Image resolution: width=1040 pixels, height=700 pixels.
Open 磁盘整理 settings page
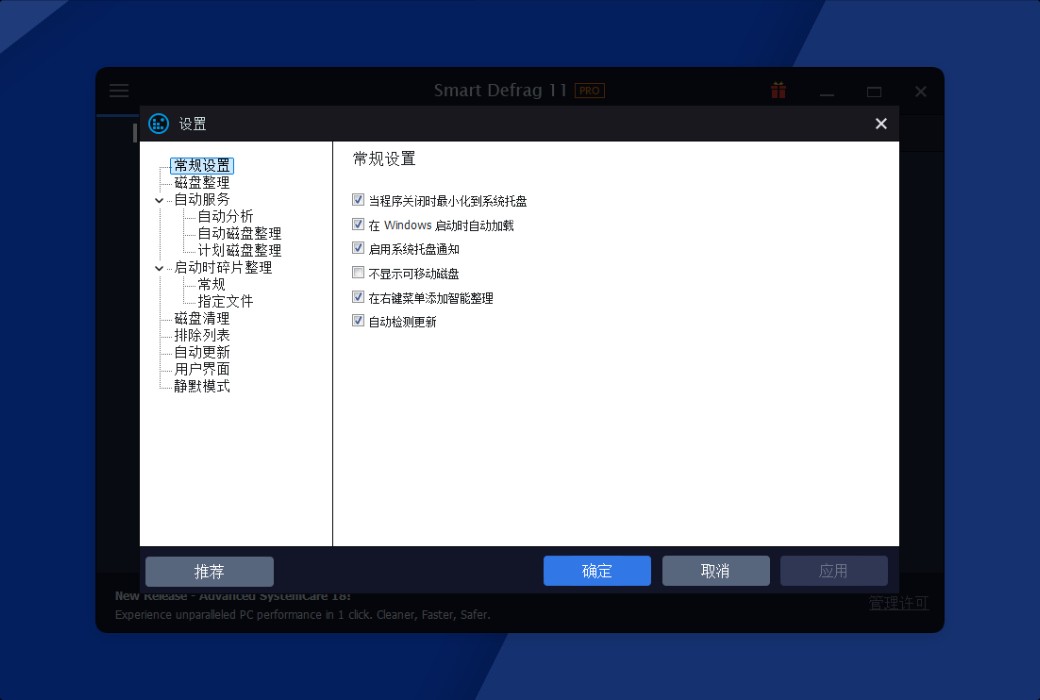202,182
